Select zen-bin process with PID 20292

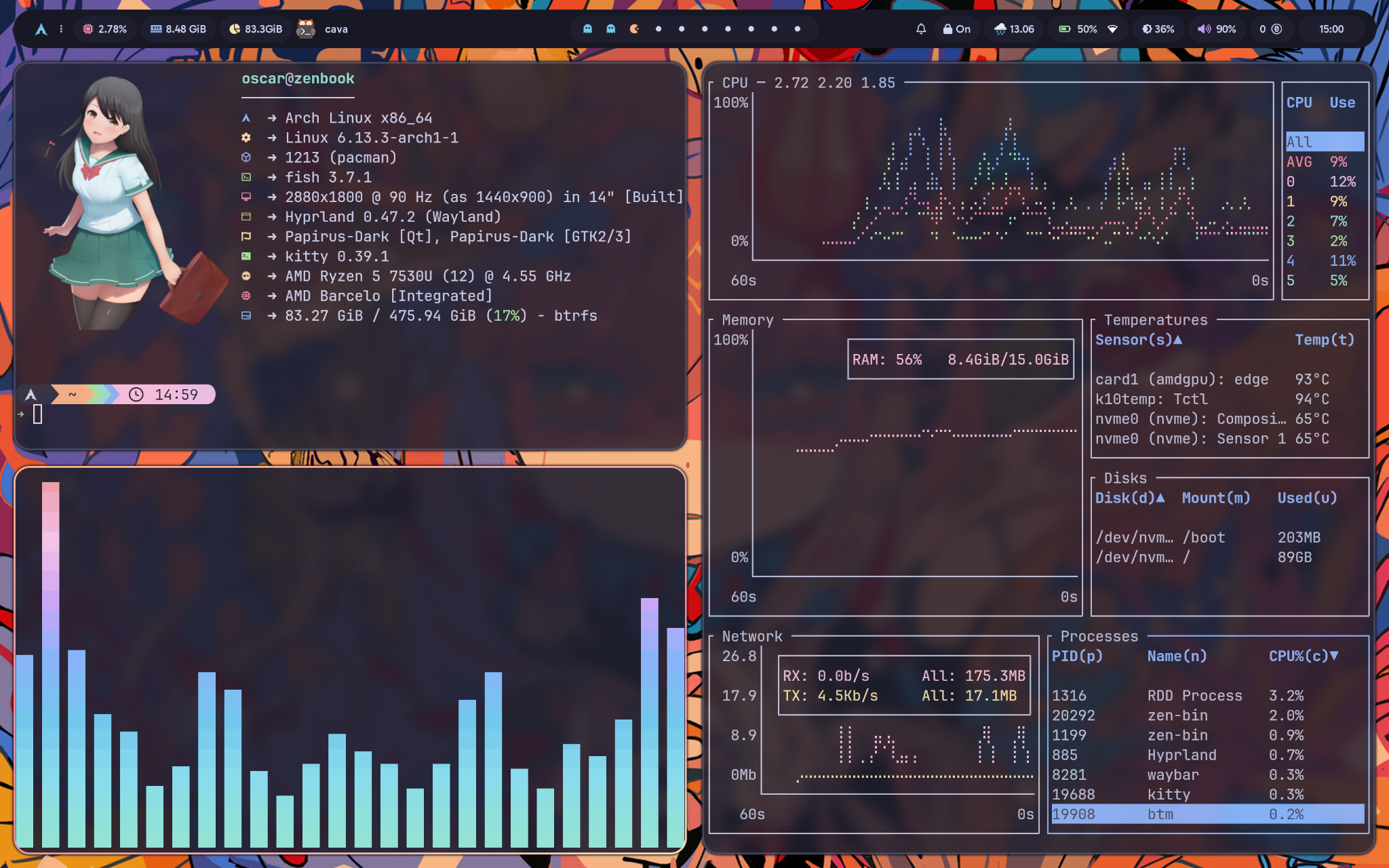click(1208, 715)
